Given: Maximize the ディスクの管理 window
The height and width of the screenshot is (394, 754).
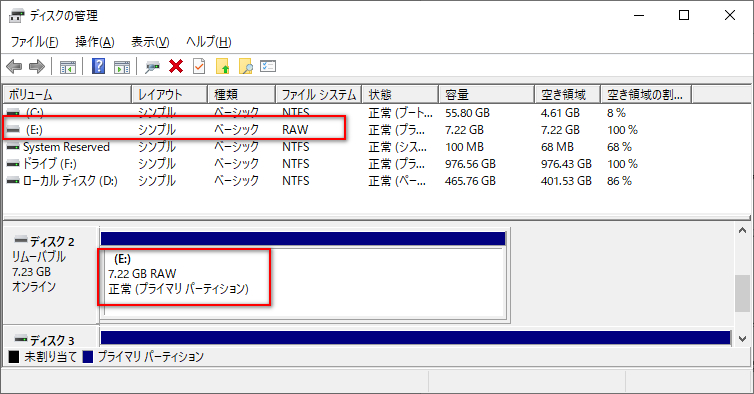Looking at the screenshot, I should (684, 15).
